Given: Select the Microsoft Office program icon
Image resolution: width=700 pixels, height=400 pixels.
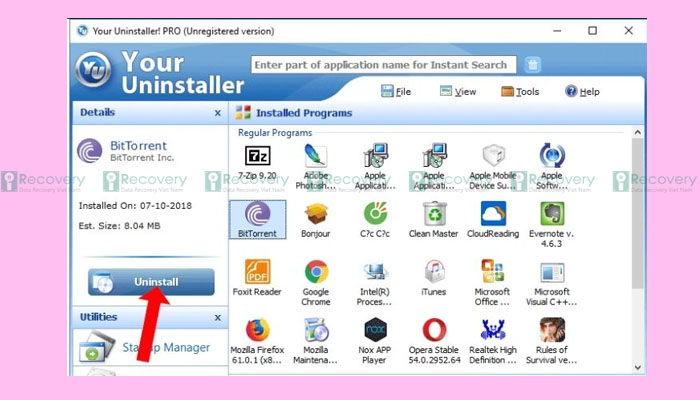Looking at the screenshot, I should (x=493, y=272).
